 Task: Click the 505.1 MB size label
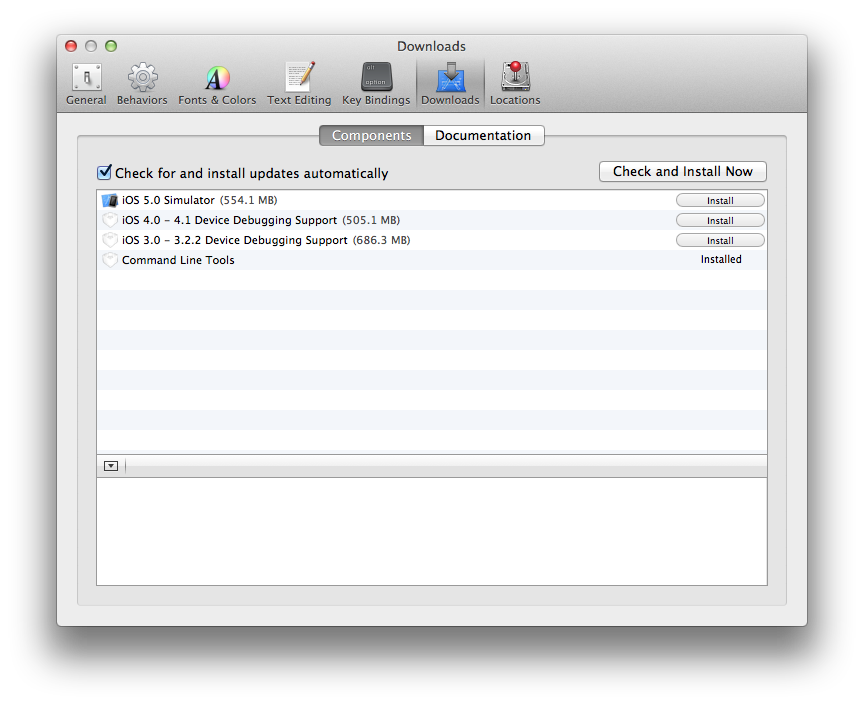tap(371, 220)
